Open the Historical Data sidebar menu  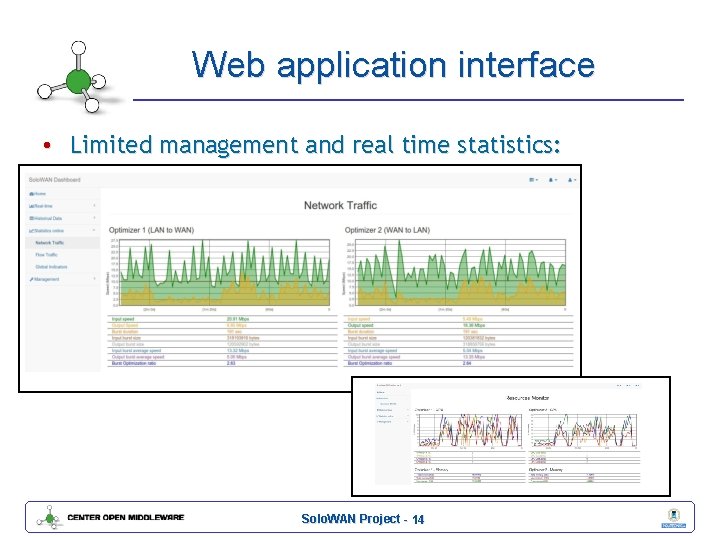click(62, 218)
